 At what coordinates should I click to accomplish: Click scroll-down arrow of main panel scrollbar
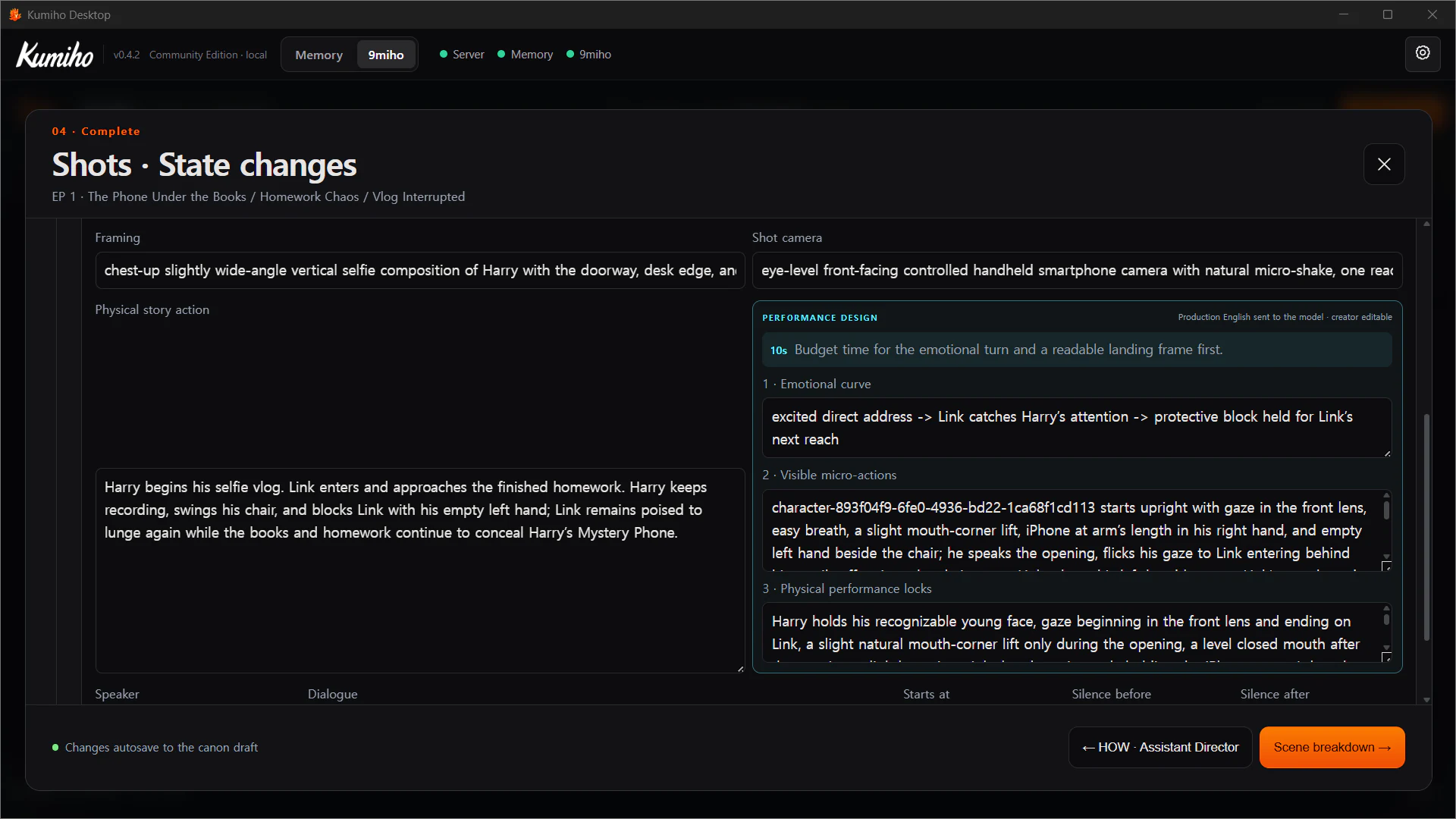coord(1426,700)
